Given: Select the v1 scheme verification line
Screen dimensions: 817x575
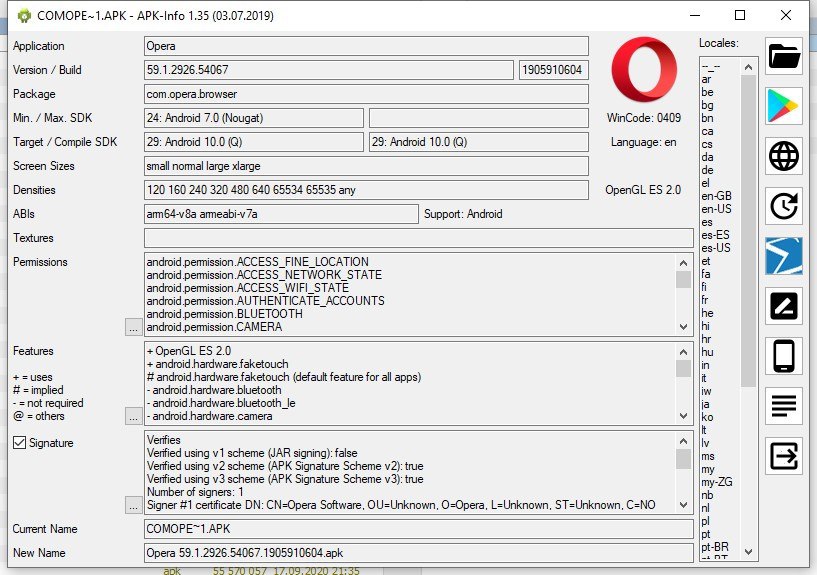Looking at the screenshot, I should 252,453.
